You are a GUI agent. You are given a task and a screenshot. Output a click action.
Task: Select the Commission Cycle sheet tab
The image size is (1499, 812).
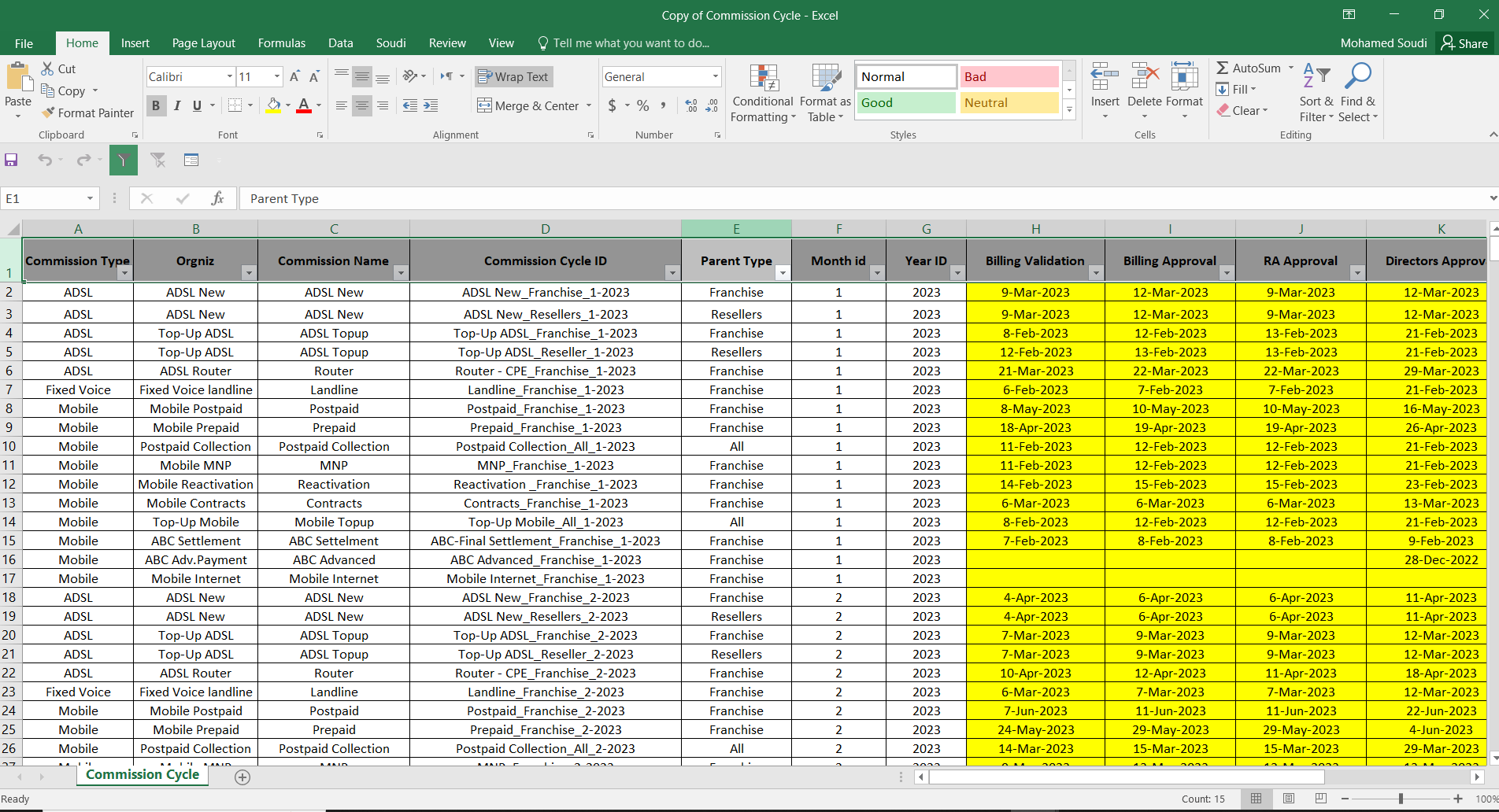click(x=142, y=775)
